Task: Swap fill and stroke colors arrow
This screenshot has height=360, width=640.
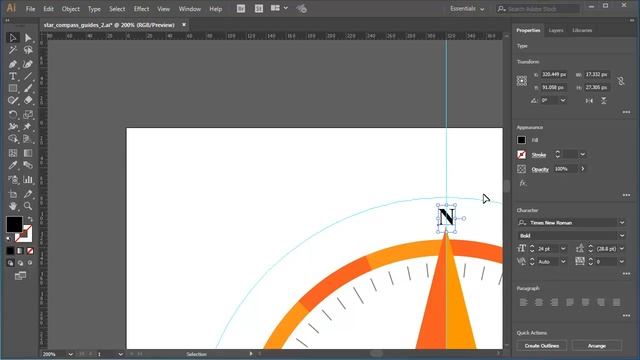Action: click(x=30, y=219)
